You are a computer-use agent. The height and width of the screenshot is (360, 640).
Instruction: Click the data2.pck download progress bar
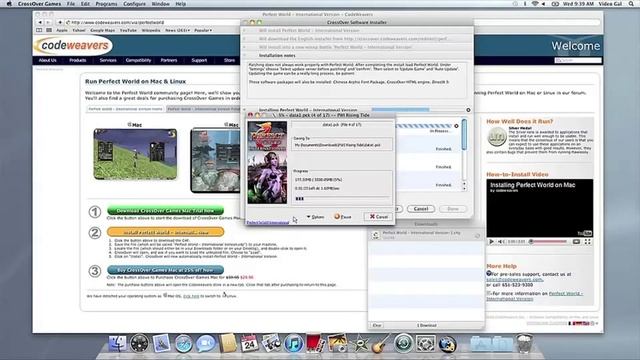click(x=343, y=198)
